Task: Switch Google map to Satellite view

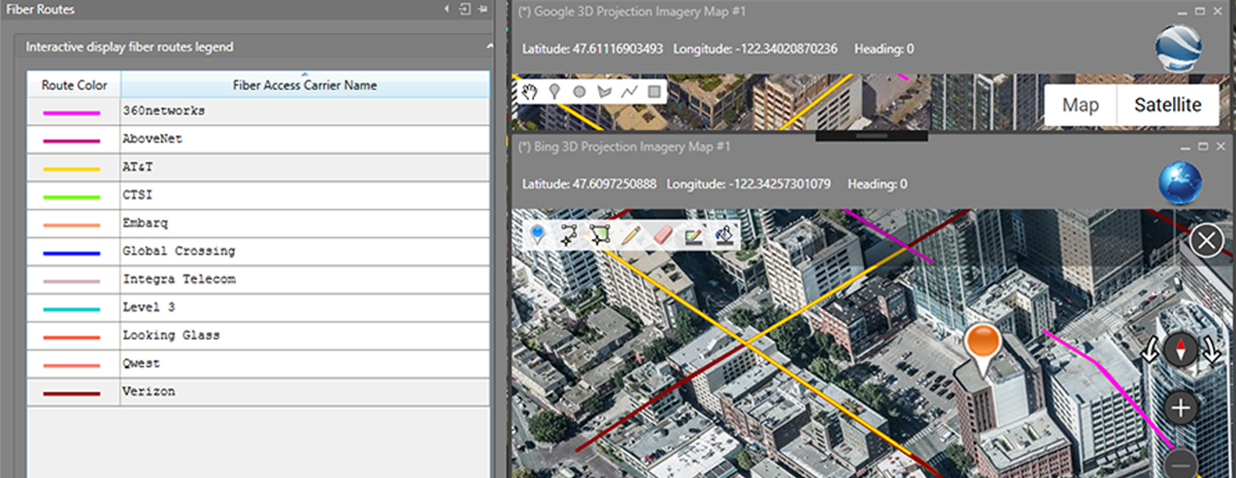Action: click(1167, 105)
